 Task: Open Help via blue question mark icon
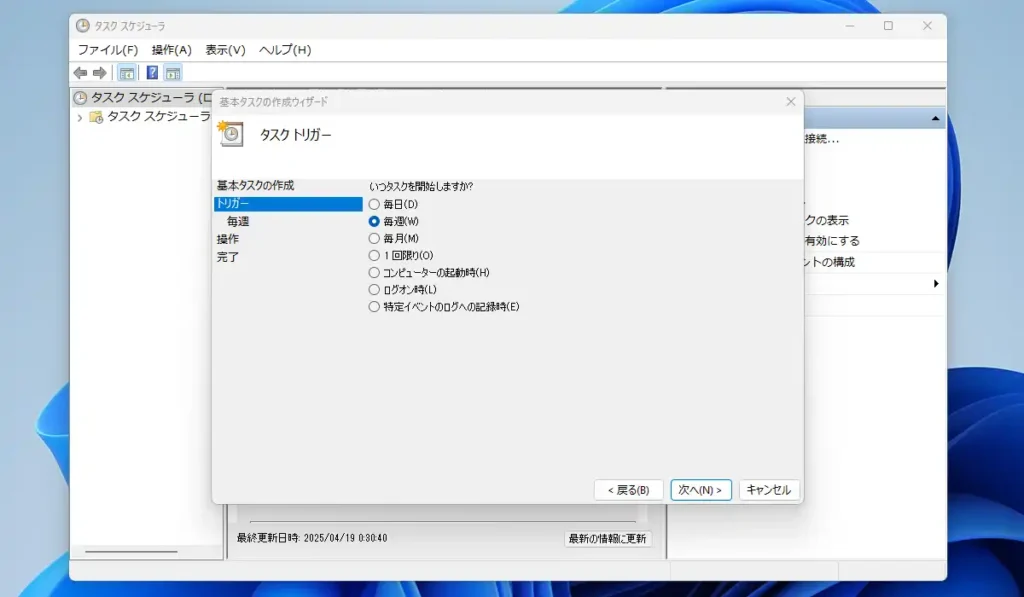click(x=152, y=73)
